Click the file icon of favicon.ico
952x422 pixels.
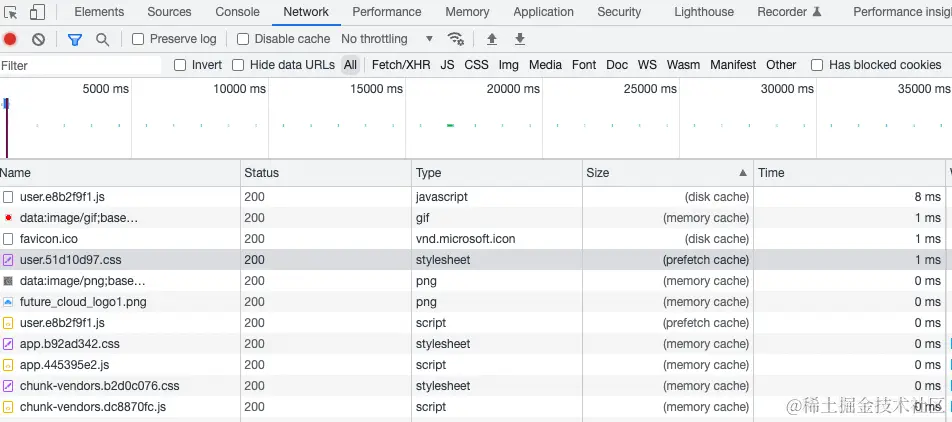(8, 239)
